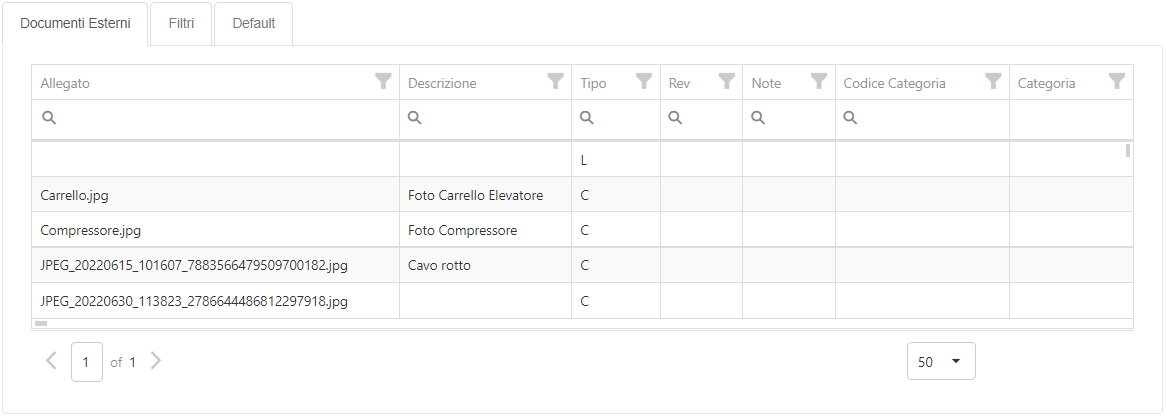The width and height of the screenshot is (1167, 417).
Task: Go to next page with right chevron
Action: 155,361
